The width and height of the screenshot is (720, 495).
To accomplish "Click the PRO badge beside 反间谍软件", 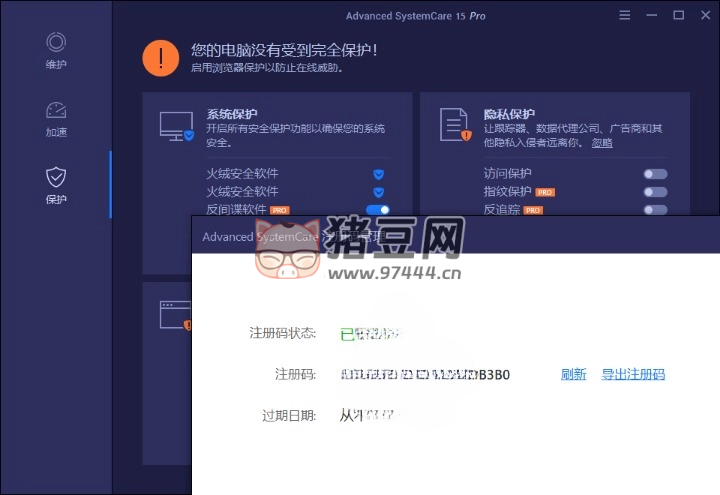I will coord(280,210).
